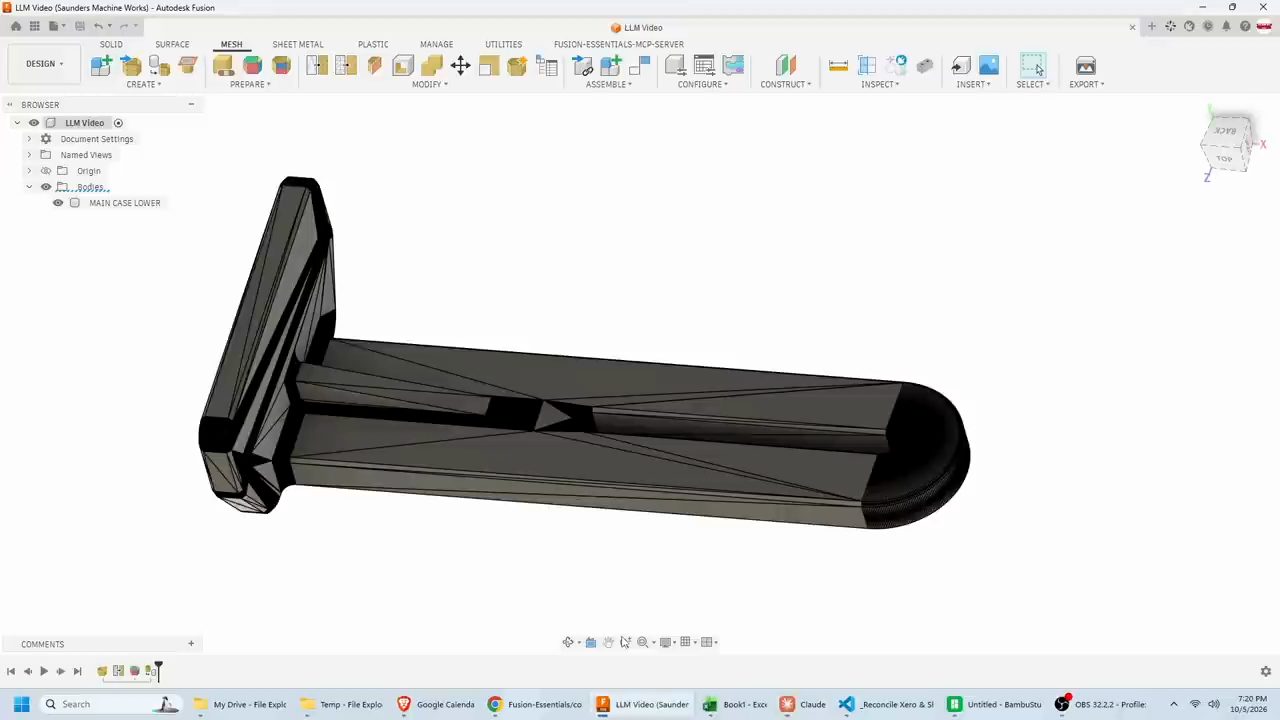Click the Offset Plane icon in Construct
Screen dimensions: 1280x720
click(786, 65)
